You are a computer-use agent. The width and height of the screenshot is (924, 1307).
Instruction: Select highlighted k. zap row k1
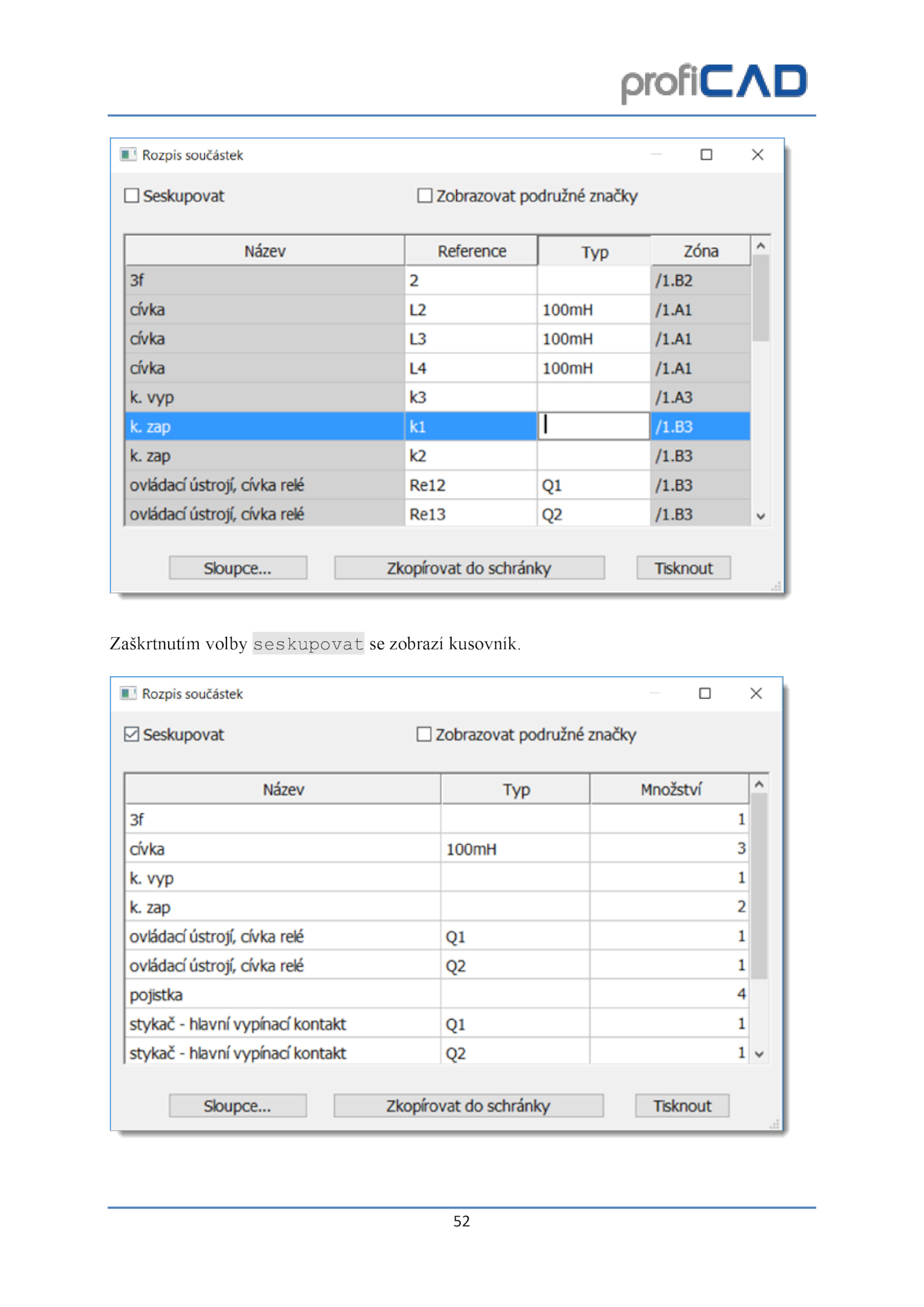(x=438, y=426)
